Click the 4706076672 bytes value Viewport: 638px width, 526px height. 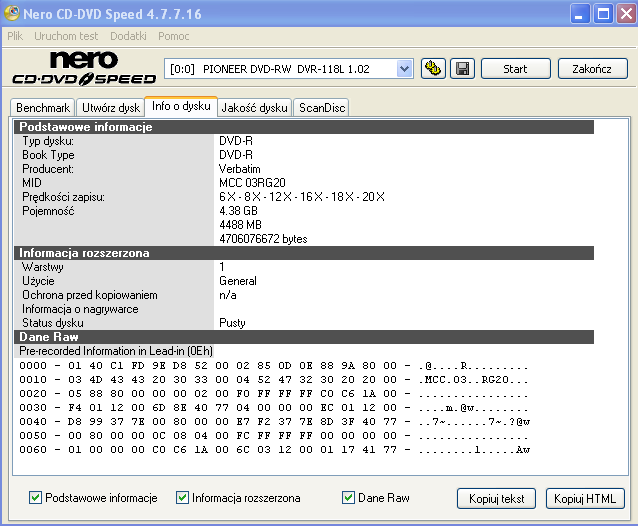tap(263, 239)
